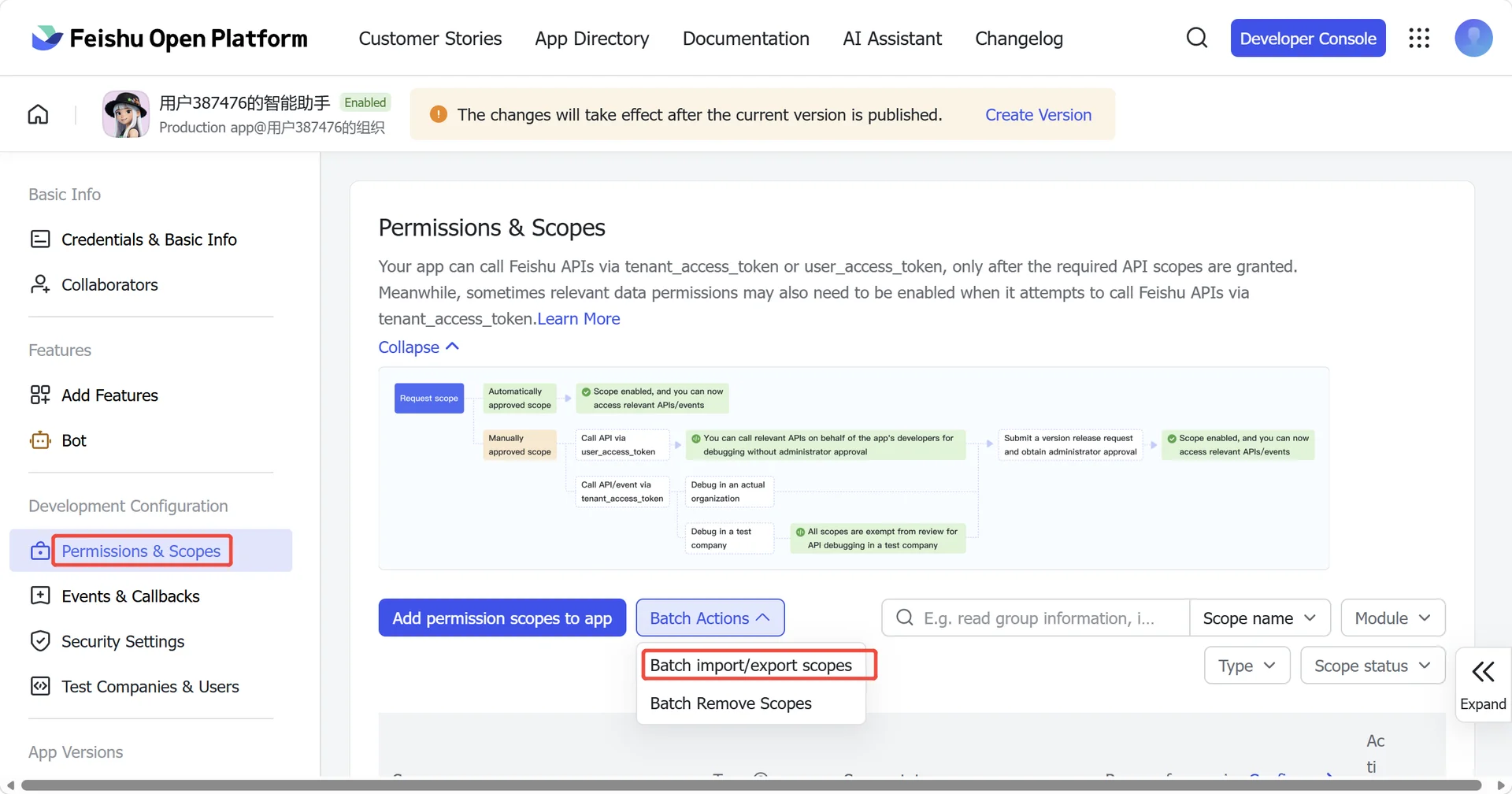Click the Create Version link
1512x794 pixels.
point(1038,115)
